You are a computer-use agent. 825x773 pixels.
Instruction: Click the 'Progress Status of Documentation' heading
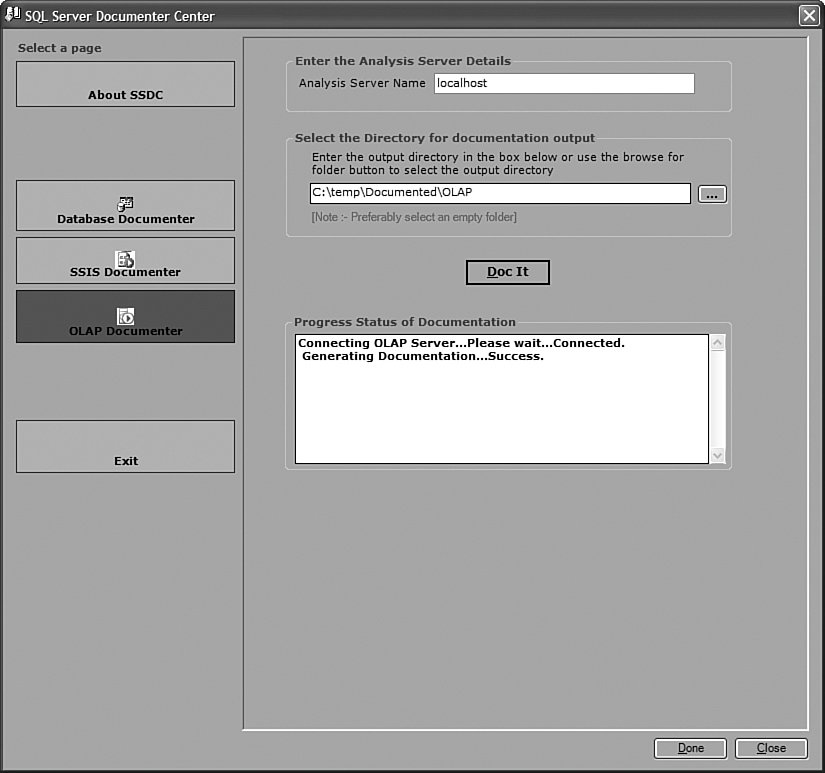coord(405,322)
